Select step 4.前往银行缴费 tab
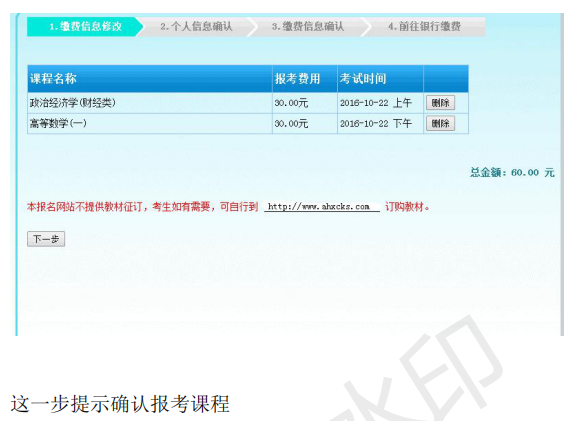The image size is (569, 421). (424, 26)
